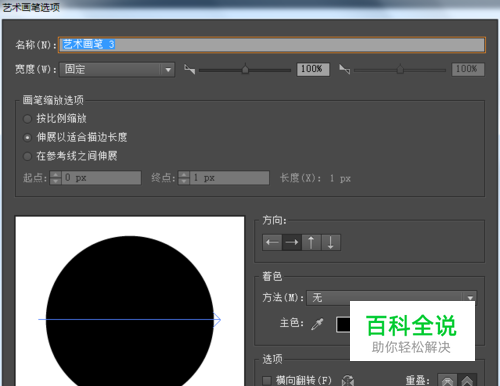Click the black key color swatch

[343, 324]
